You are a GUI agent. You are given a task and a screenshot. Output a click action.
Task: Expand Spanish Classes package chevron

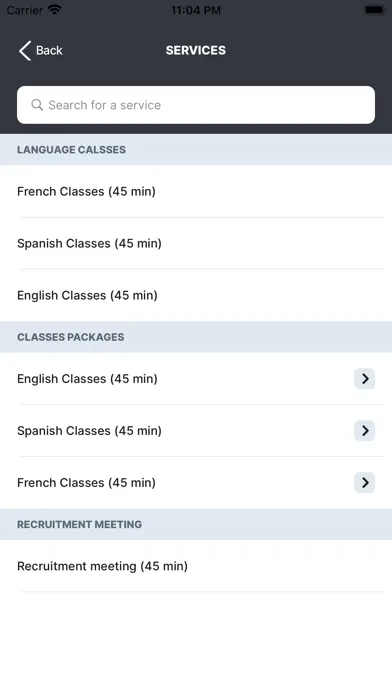click(364, 431)
